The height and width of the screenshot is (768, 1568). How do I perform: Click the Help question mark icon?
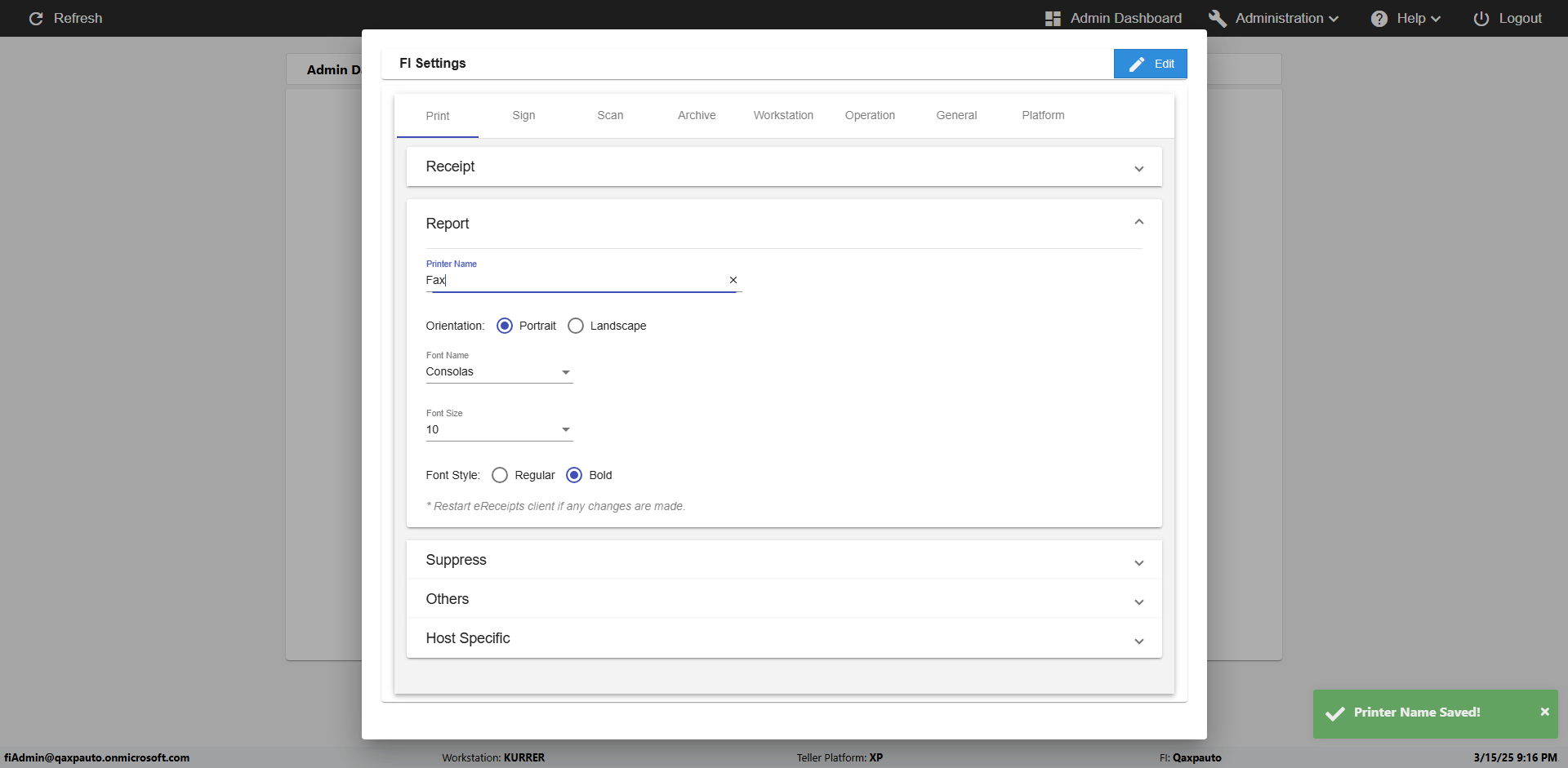coord(1379,18)
